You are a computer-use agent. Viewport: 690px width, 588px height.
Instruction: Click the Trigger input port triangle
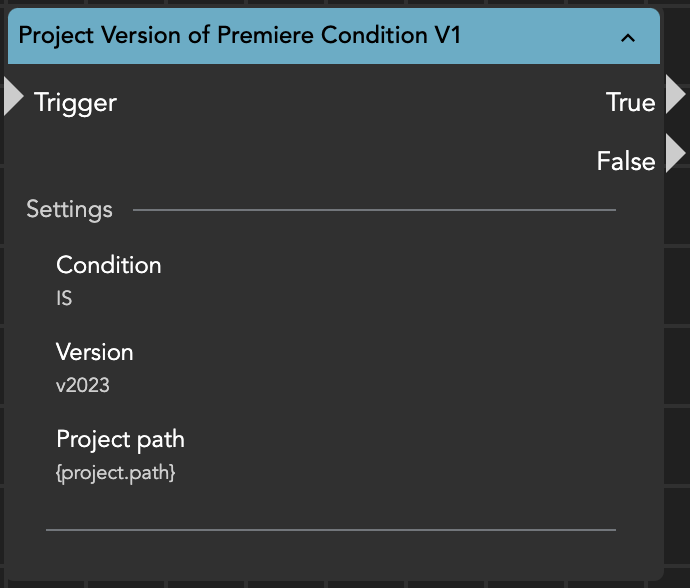(x=13, y=96)
